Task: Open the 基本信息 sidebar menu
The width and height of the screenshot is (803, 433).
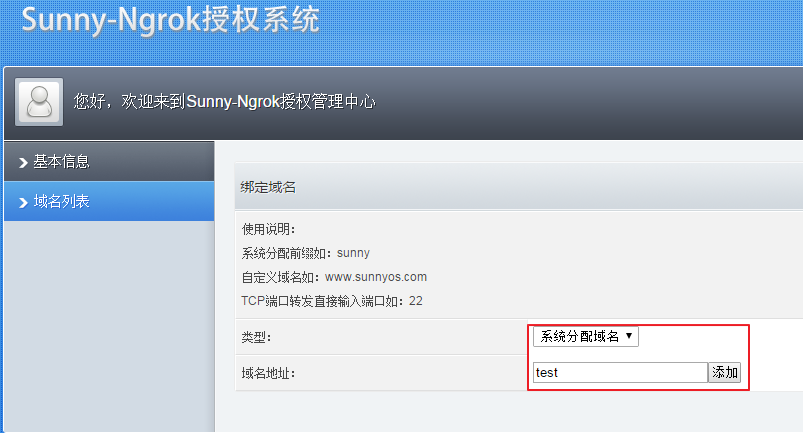Action: pyautogui.click(x=109, y=161)
